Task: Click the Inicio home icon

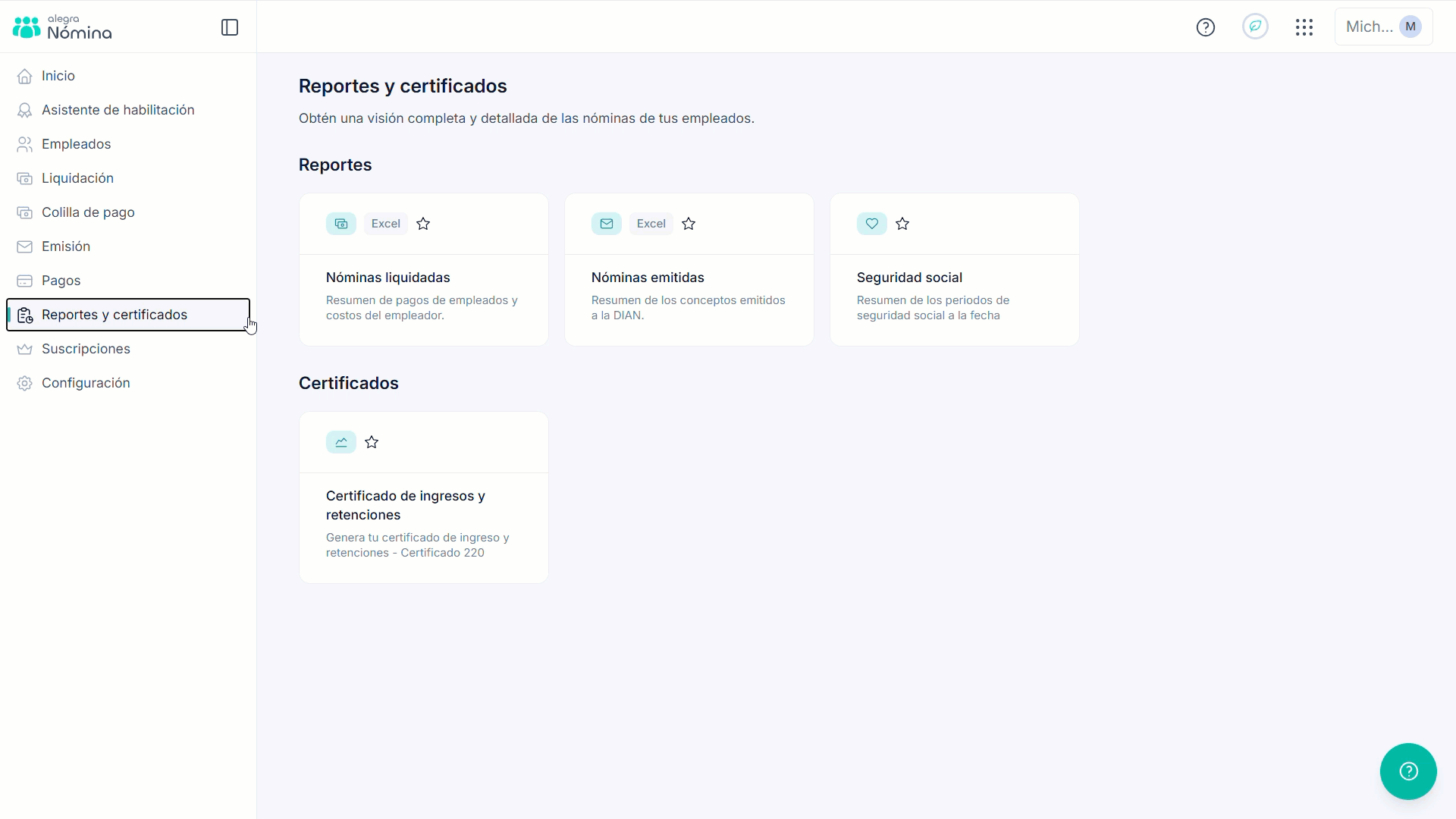Action: (x=25, y=76)
